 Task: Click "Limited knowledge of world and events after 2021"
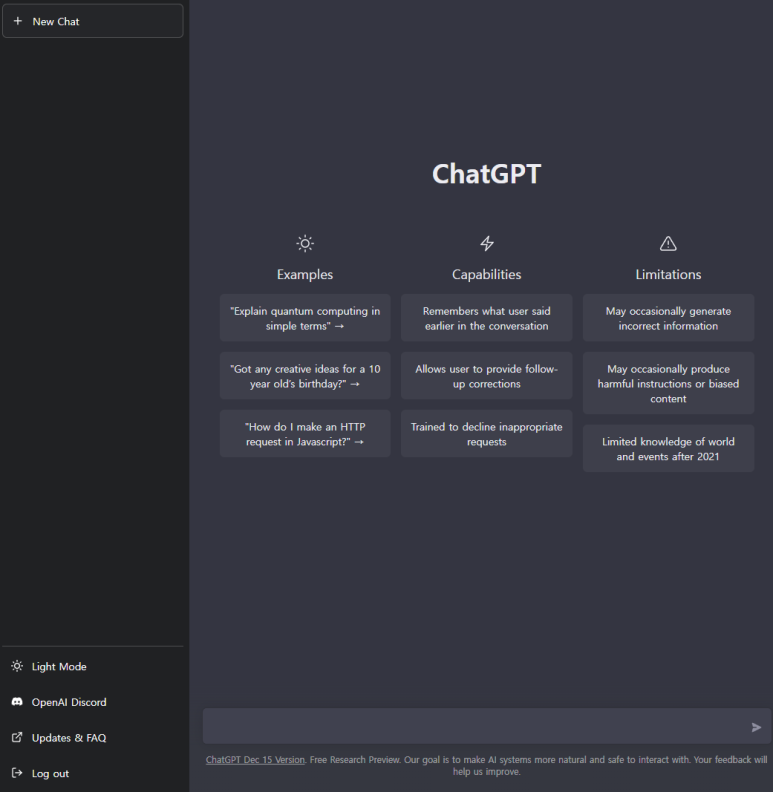[x=668, y=449]
